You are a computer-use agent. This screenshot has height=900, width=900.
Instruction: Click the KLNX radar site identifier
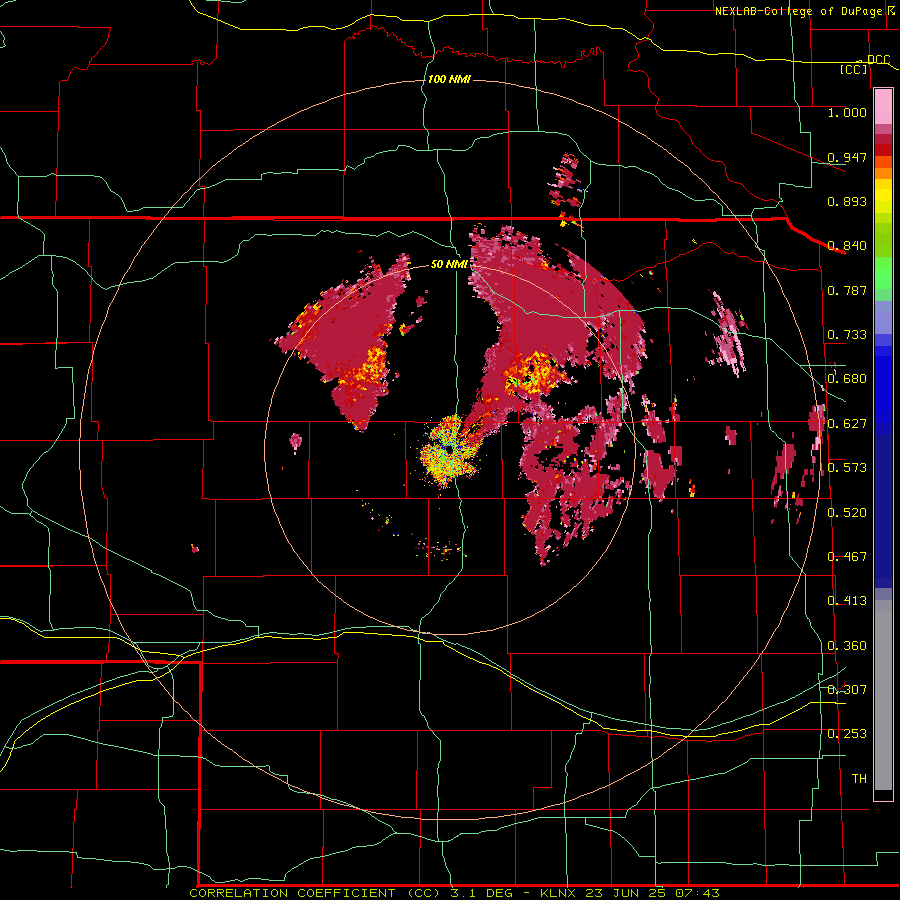tap(560, 893)
